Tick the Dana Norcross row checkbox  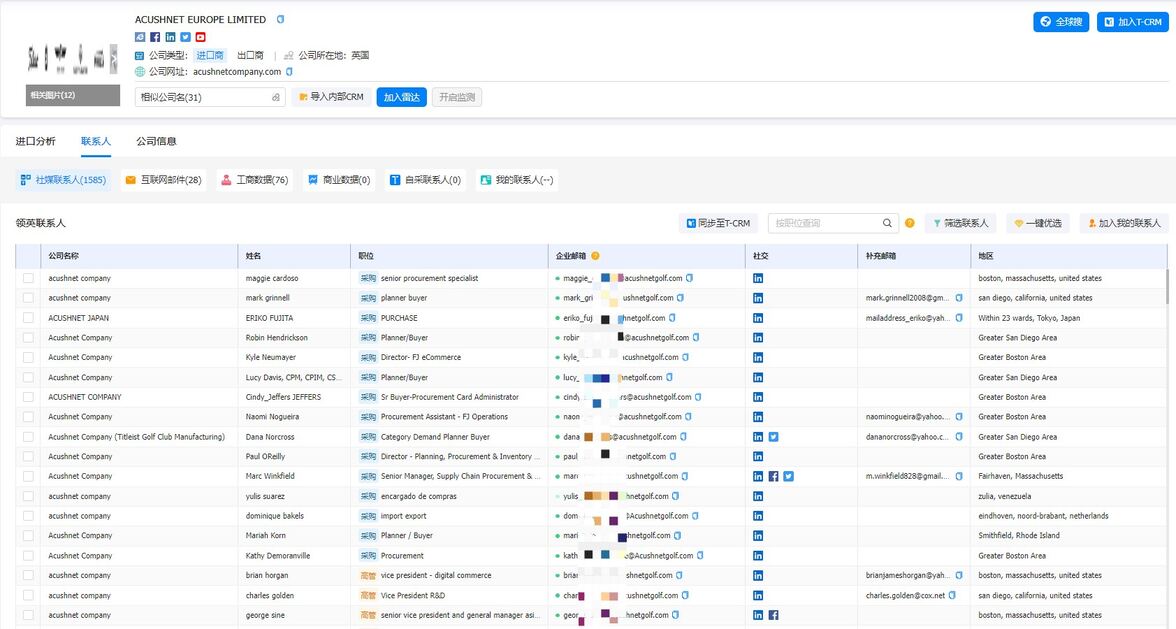(x=28, y=437)
